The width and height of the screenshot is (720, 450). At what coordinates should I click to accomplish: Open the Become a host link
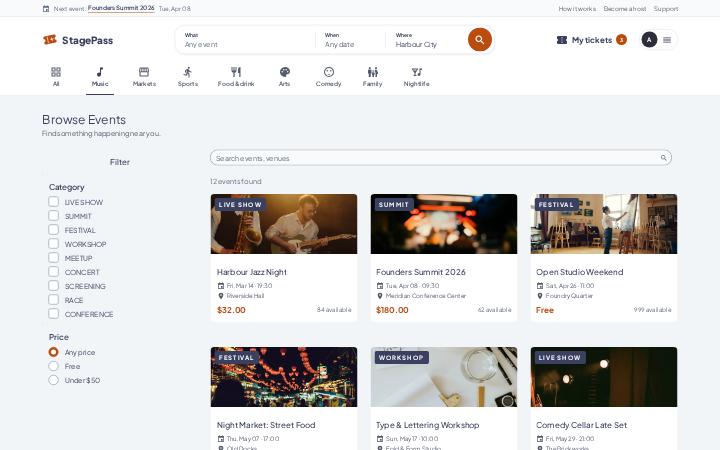pyautogui.click(x=625, y=9)
